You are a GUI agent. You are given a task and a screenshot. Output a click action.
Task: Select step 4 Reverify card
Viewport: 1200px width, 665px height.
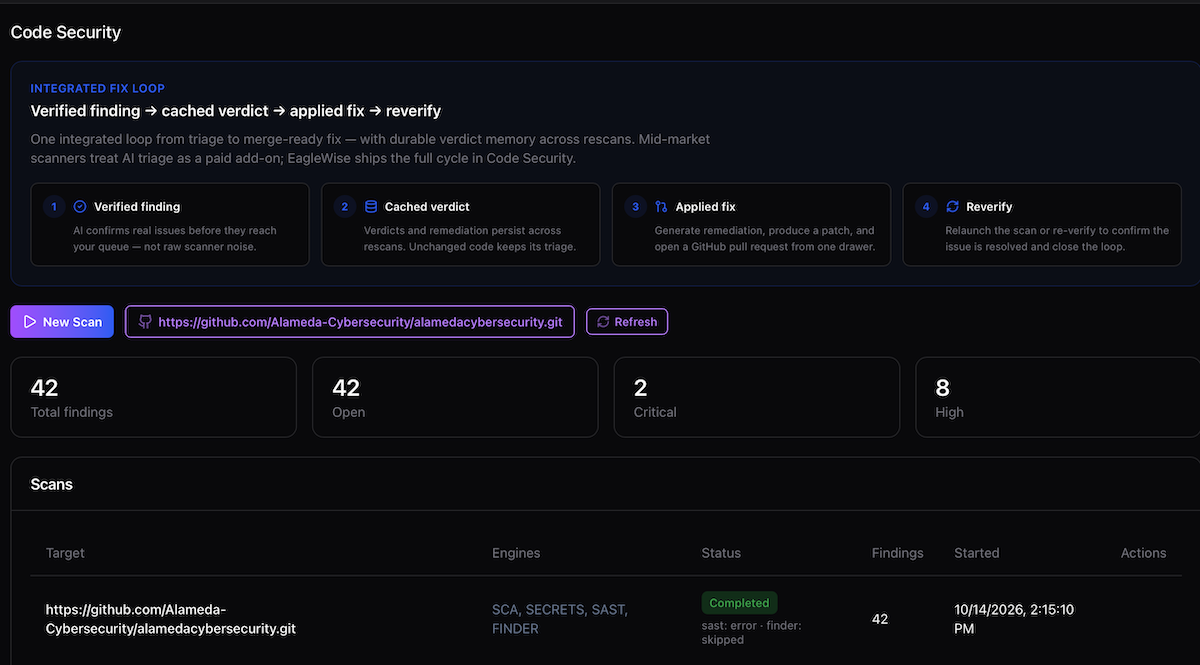1042,224
